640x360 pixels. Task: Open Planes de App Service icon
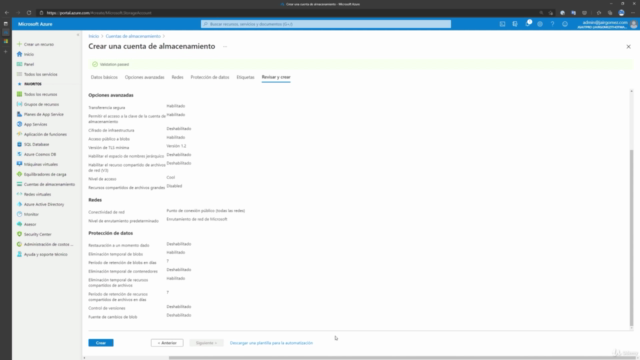point(19,114)
